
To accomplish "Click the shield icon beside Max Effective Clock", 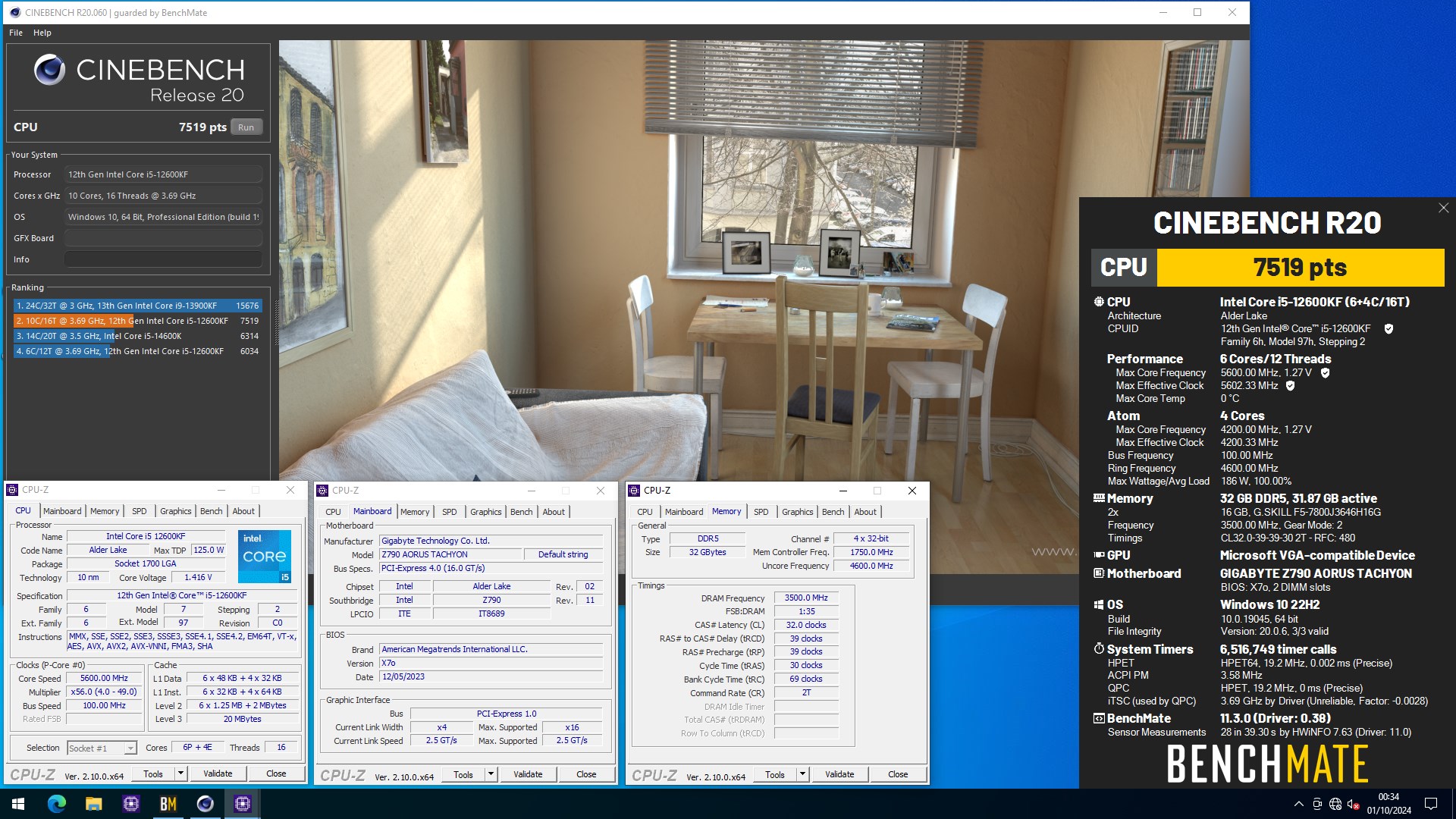I will click(1290, 385).
